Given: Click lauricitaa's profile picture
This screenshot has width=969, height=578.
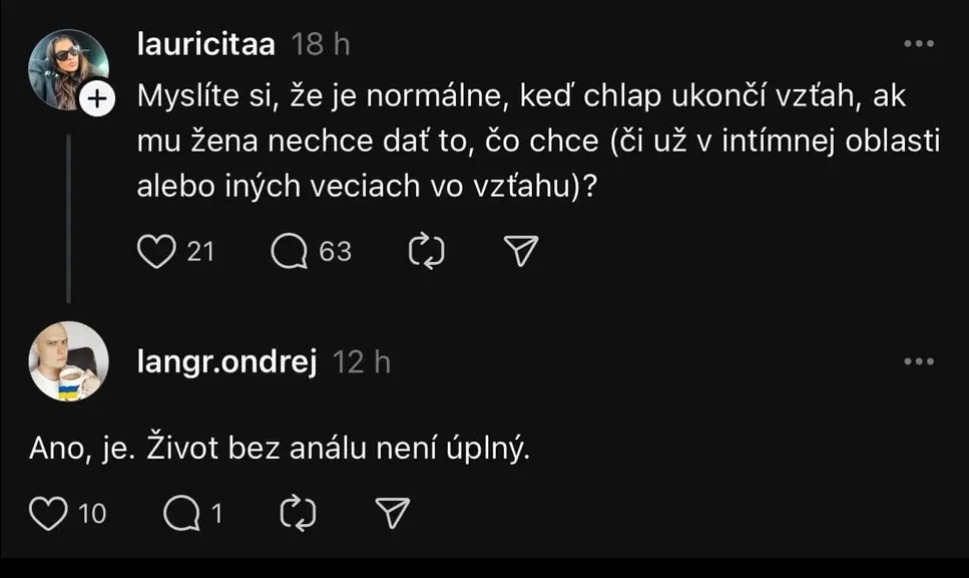Looking at the screenshot, I should click(x=66, y=68).
